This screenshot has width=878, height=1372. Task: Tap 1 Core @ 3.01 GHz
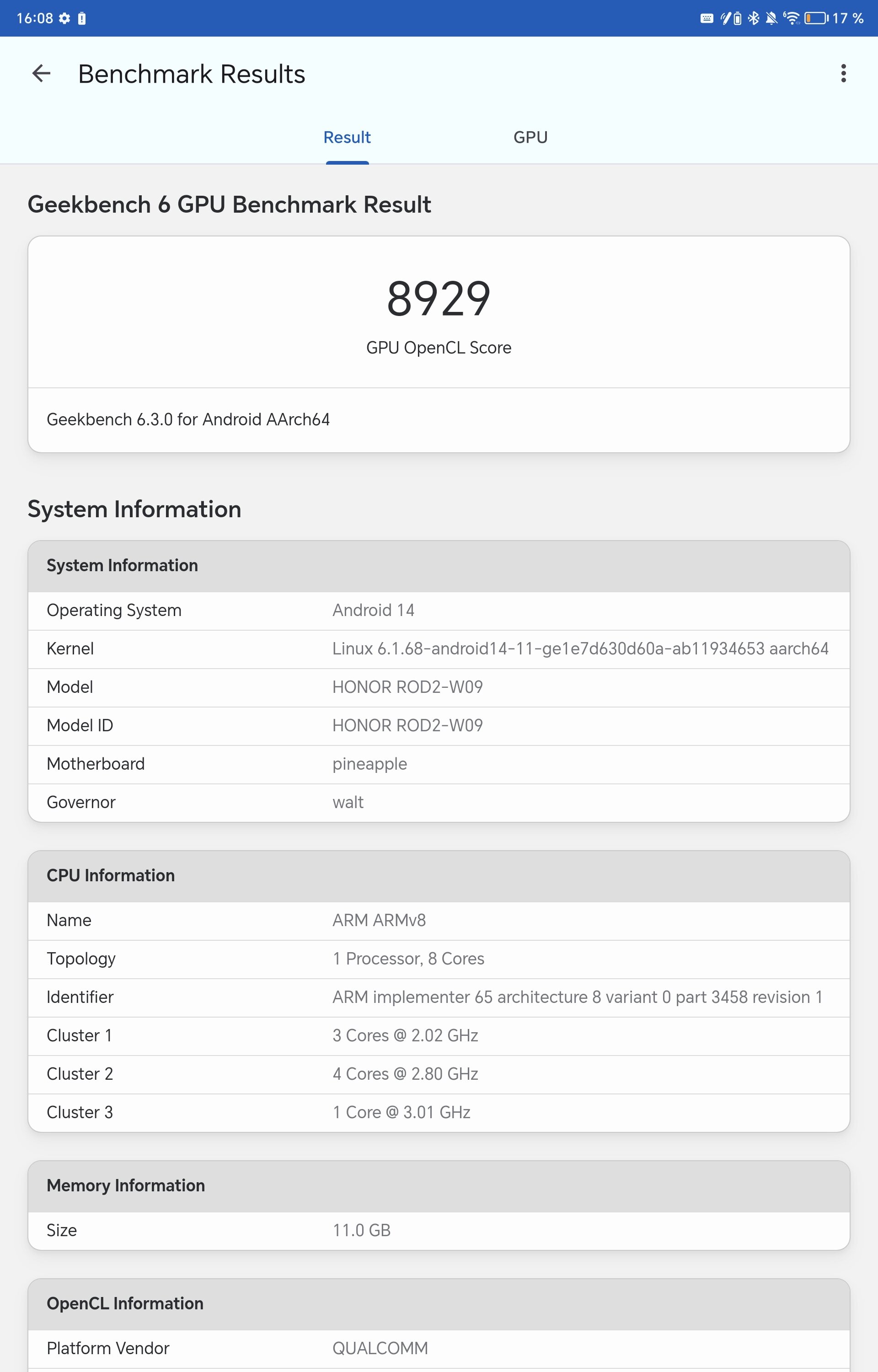(x=402, y=1113)
